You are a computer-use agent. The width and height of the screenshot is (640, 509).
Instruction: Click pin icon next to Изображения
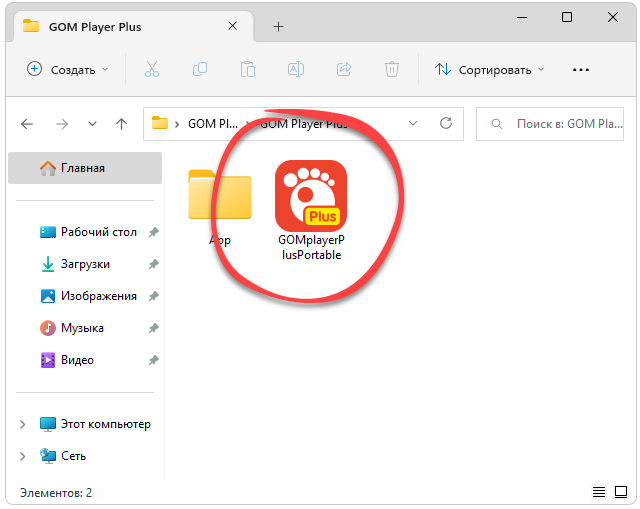tap(153, 296)
